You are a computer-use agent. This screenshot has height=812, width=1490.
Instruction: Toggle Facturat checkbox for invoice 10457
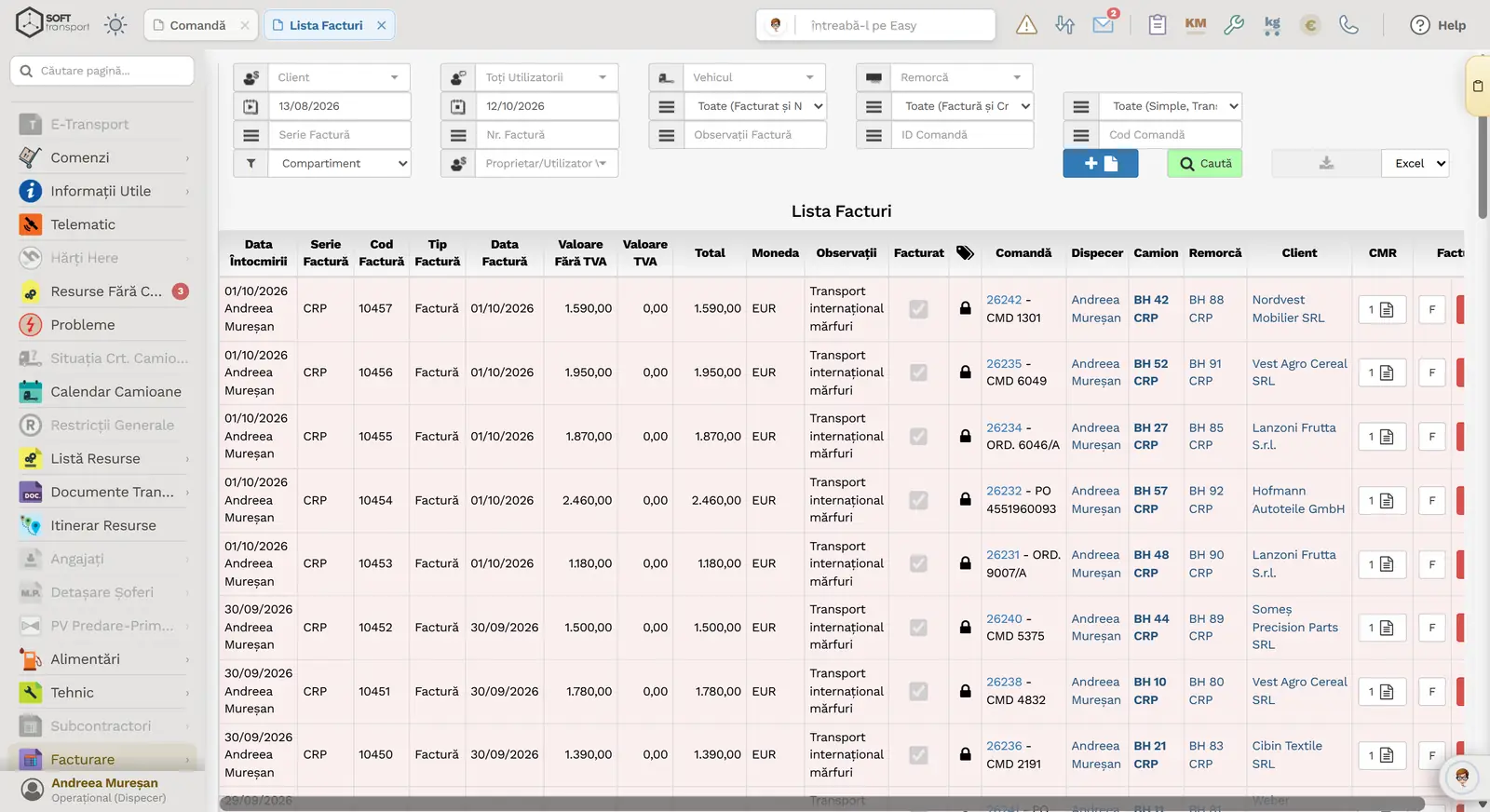[x=918, y=309]
